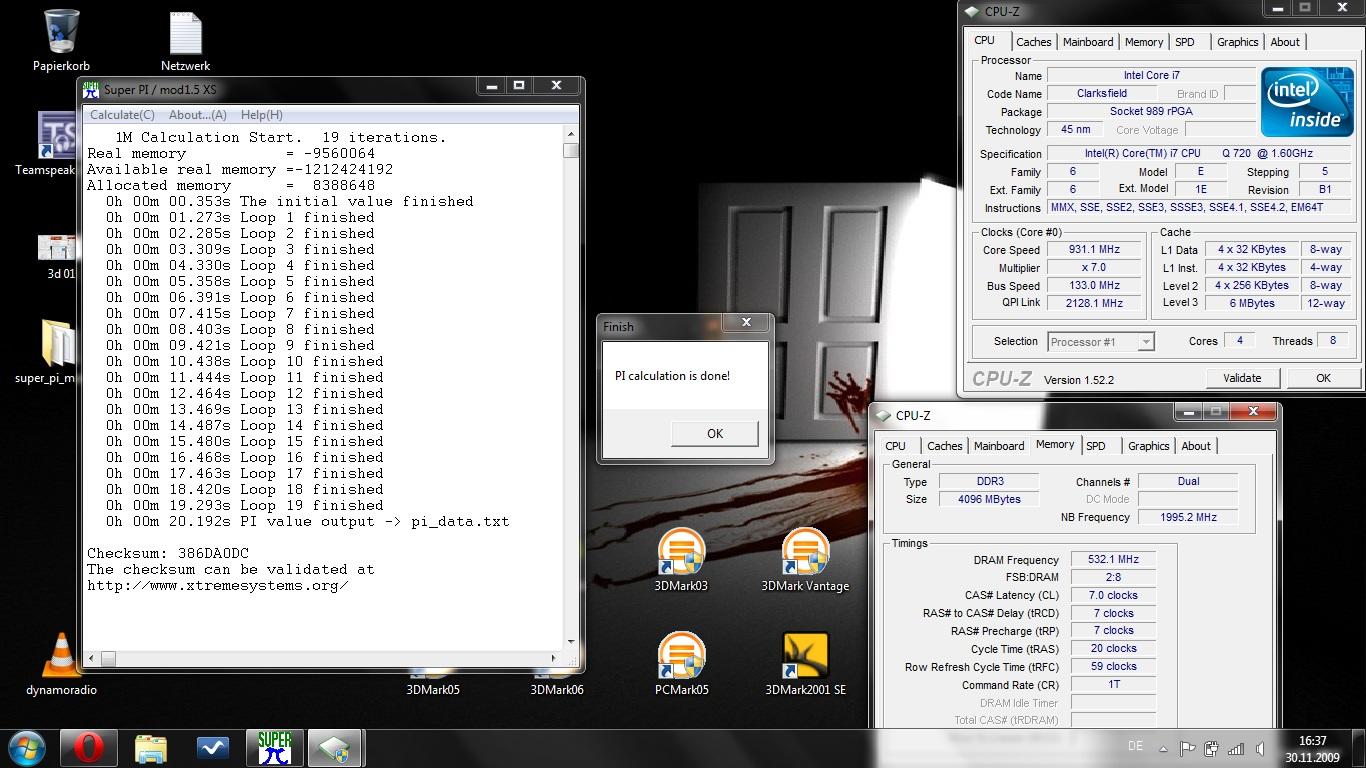Click the Name field Intel Core i7

pos(1151,75)
